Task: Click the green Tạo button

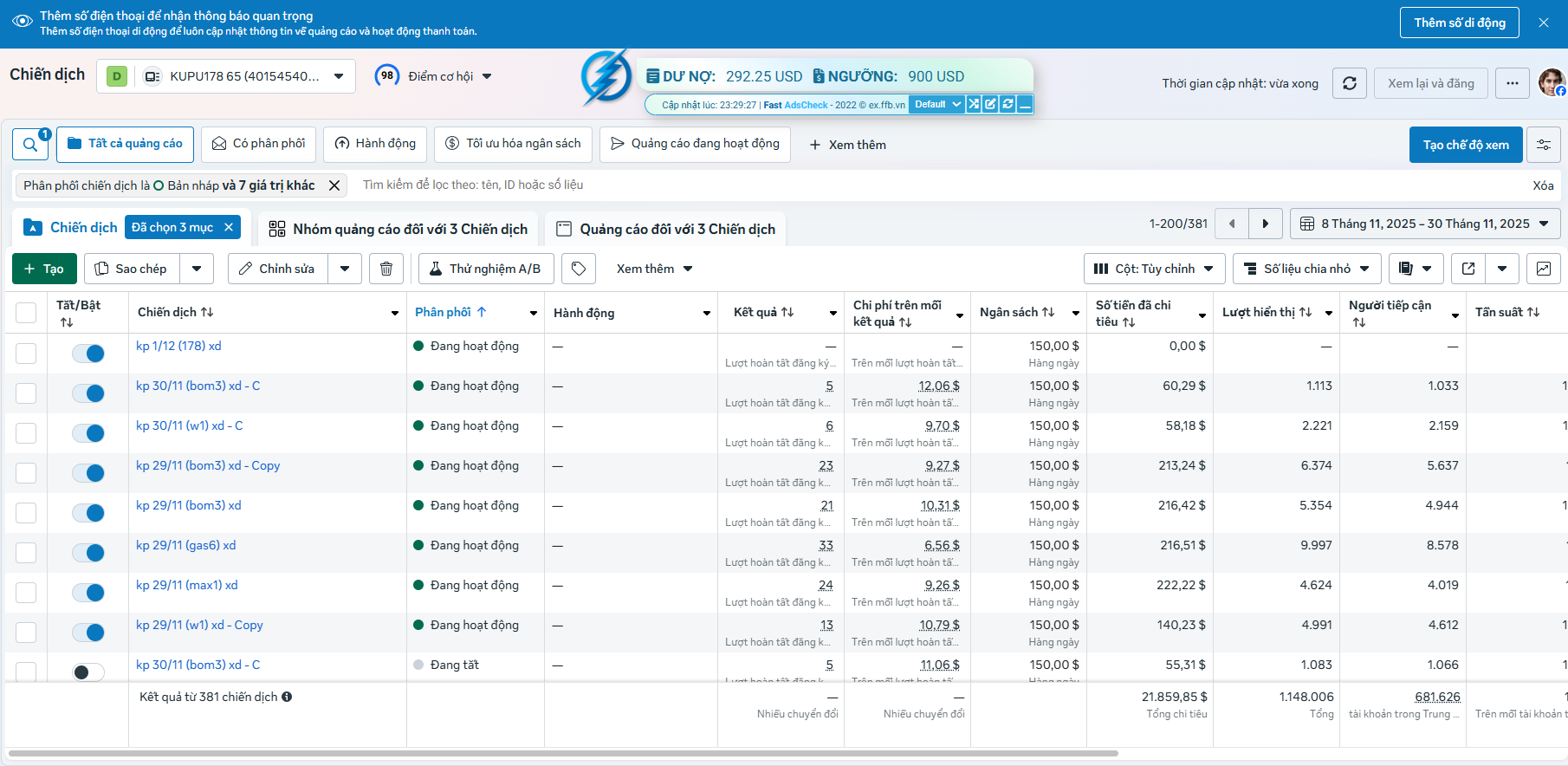Action: click(x=44, y=269)
